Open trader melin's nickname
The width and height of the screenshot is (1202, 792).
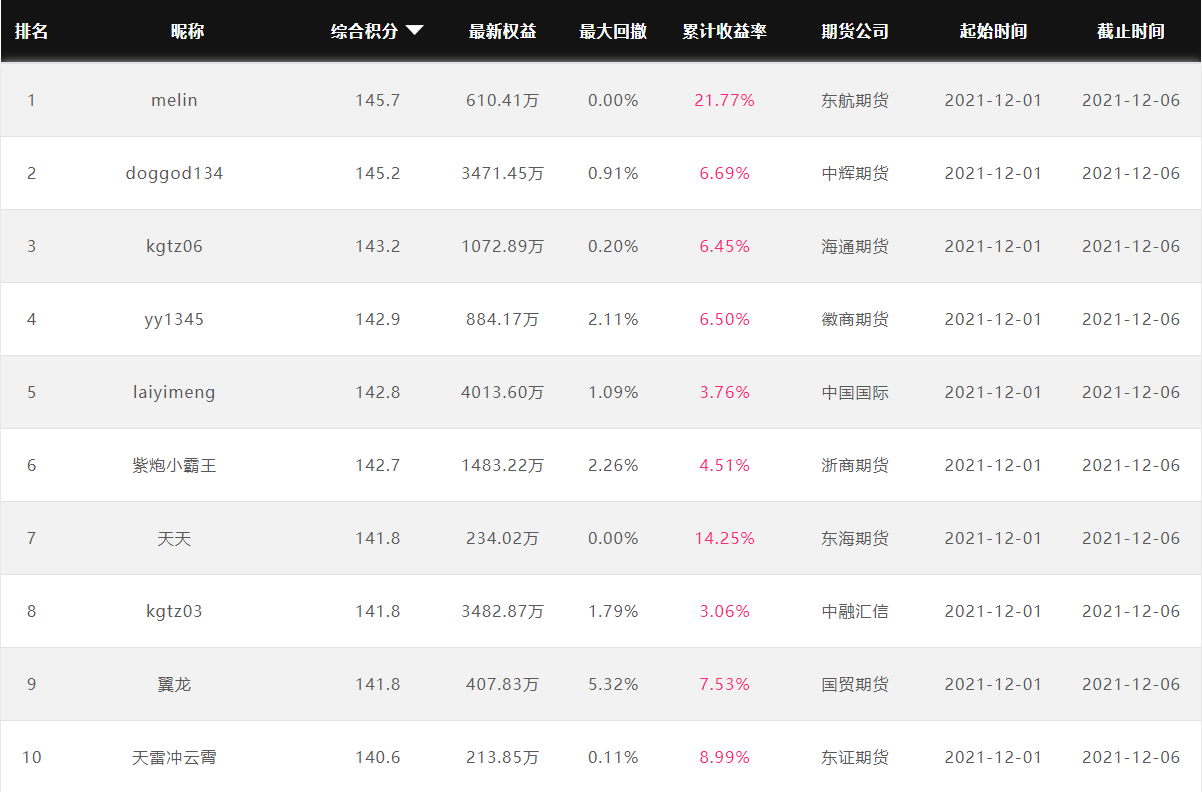coord(174,100)
